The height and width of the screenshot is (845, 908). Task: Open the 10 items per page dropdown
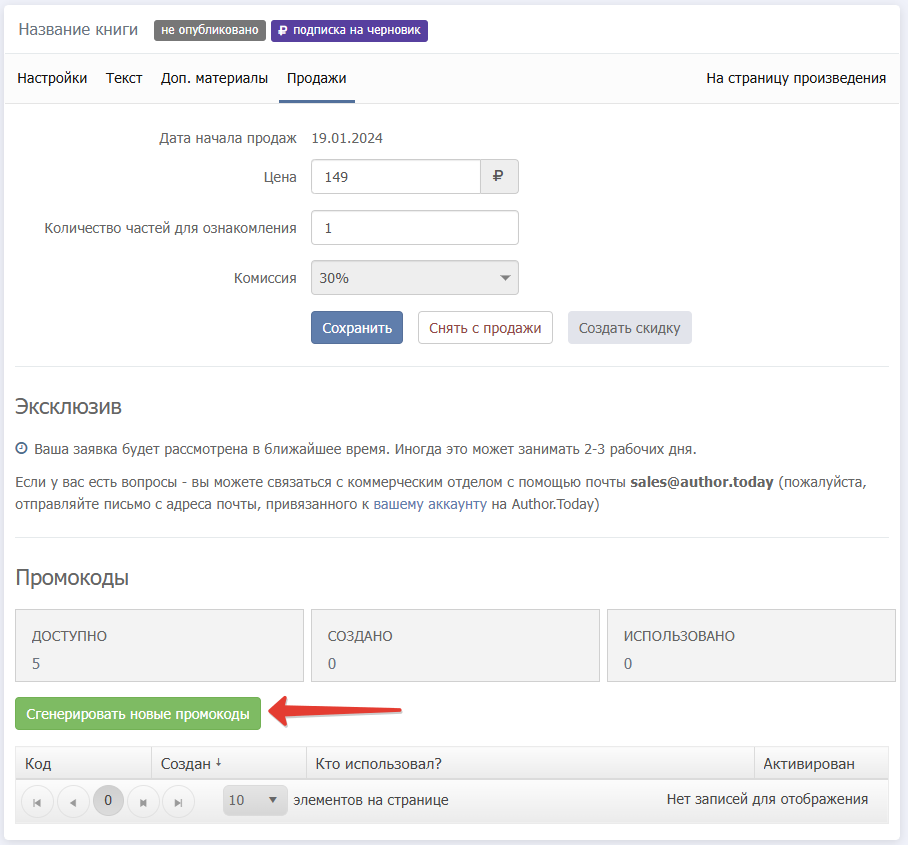click(255, 800)
